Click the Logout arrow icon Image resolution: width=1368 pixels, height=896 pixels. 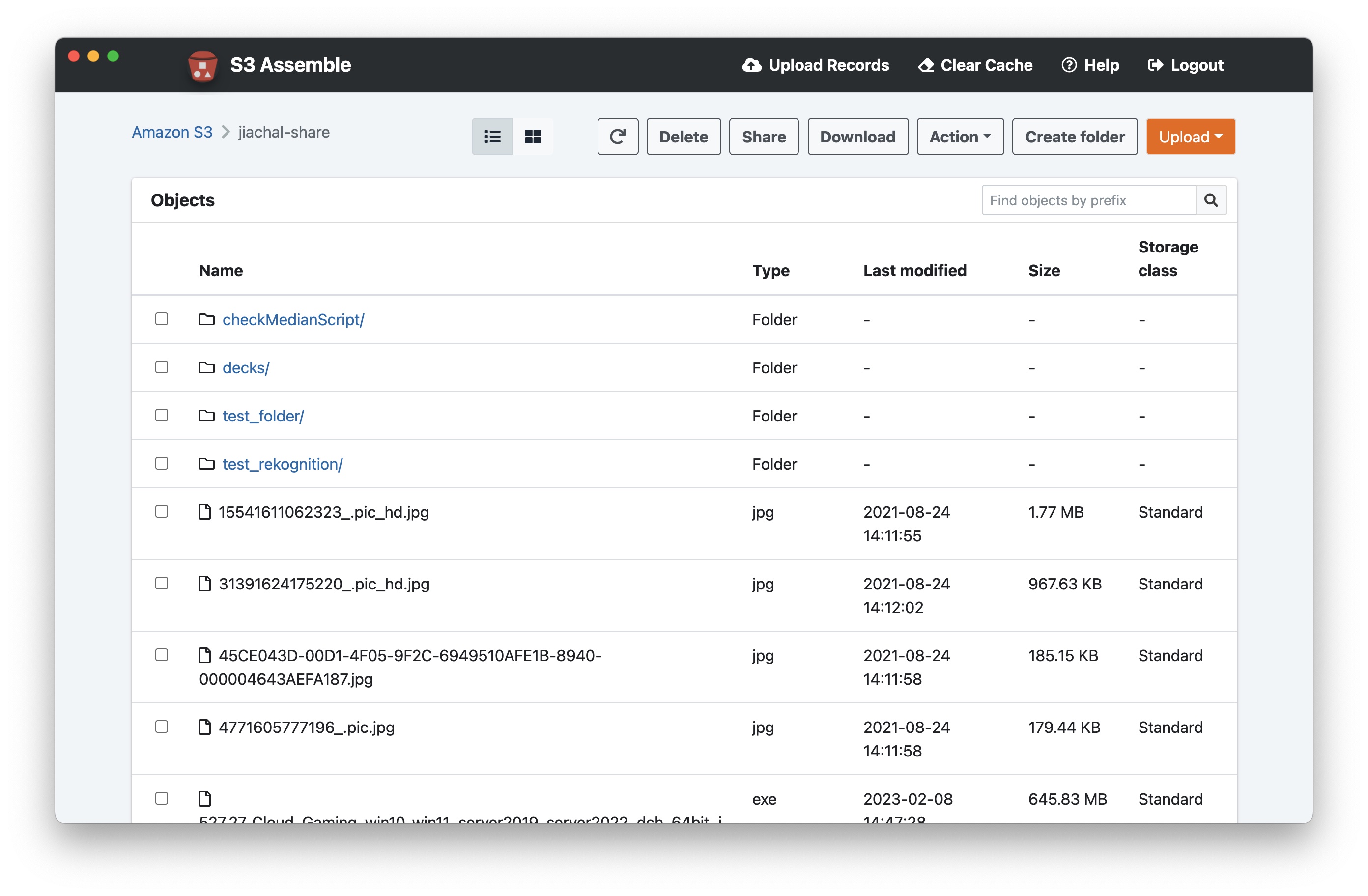(x=1155, y=65)
